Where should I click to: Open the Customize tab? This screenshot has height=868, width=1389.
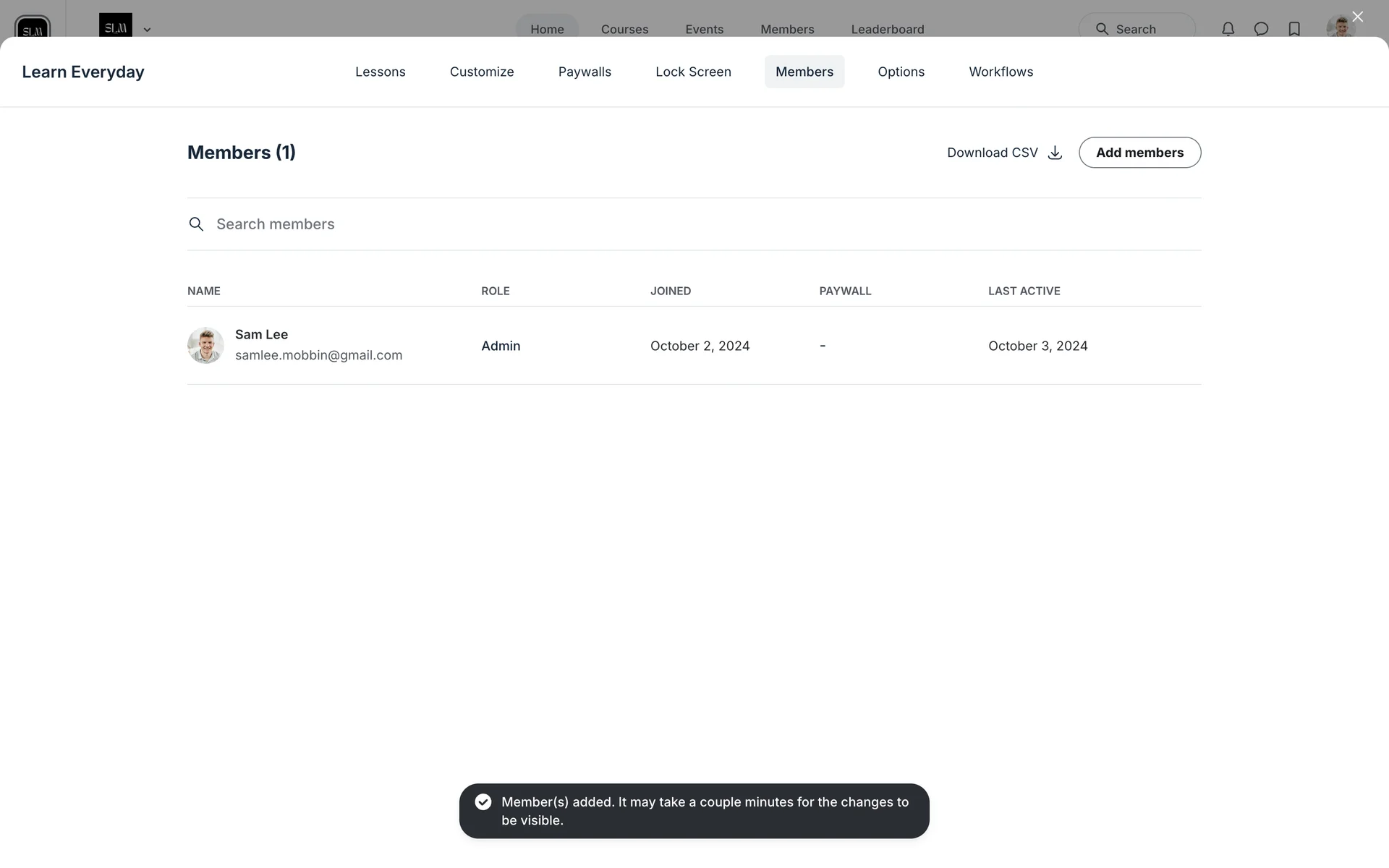coord(482,72)
